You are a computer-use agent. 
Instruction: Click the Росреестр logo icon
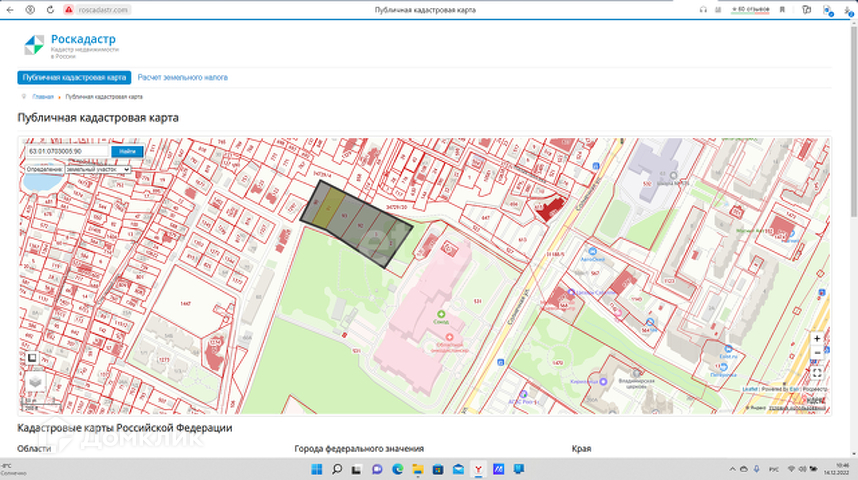click(x=35, y=44)
